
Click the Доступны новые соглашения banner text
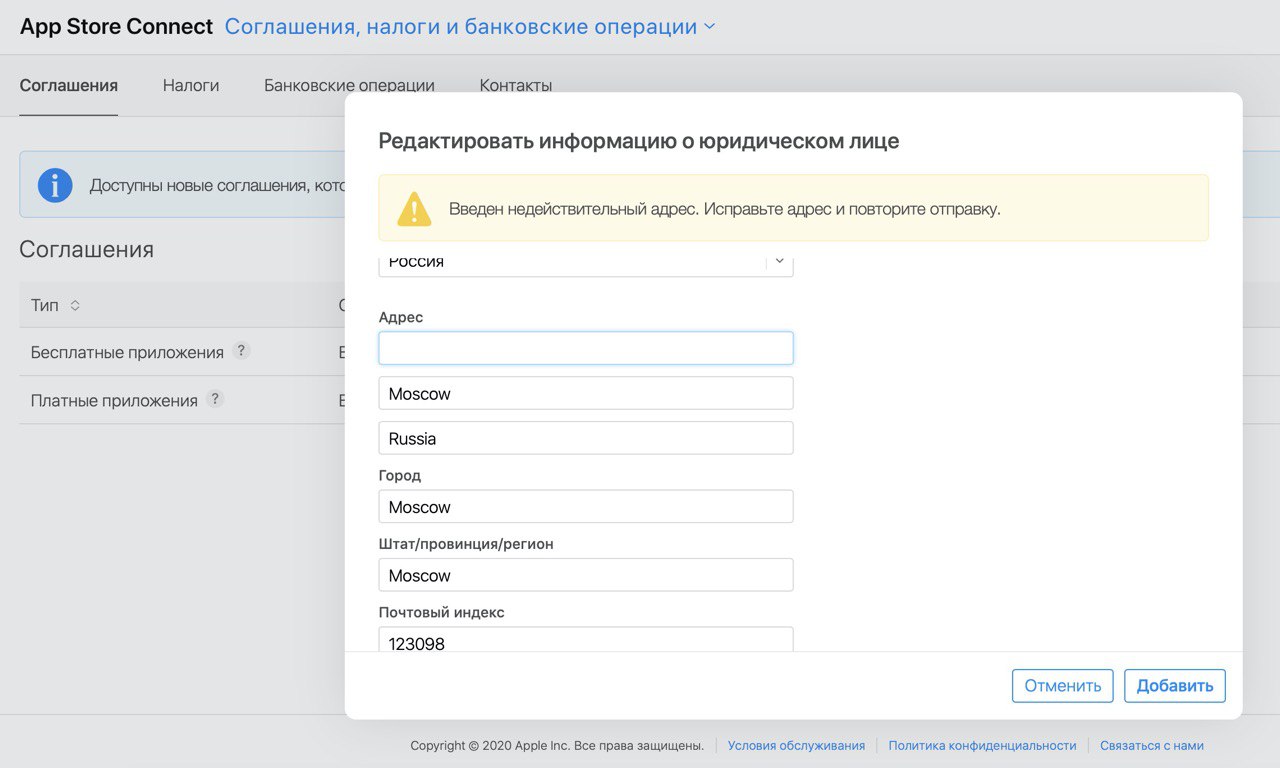tap(218, 185)
